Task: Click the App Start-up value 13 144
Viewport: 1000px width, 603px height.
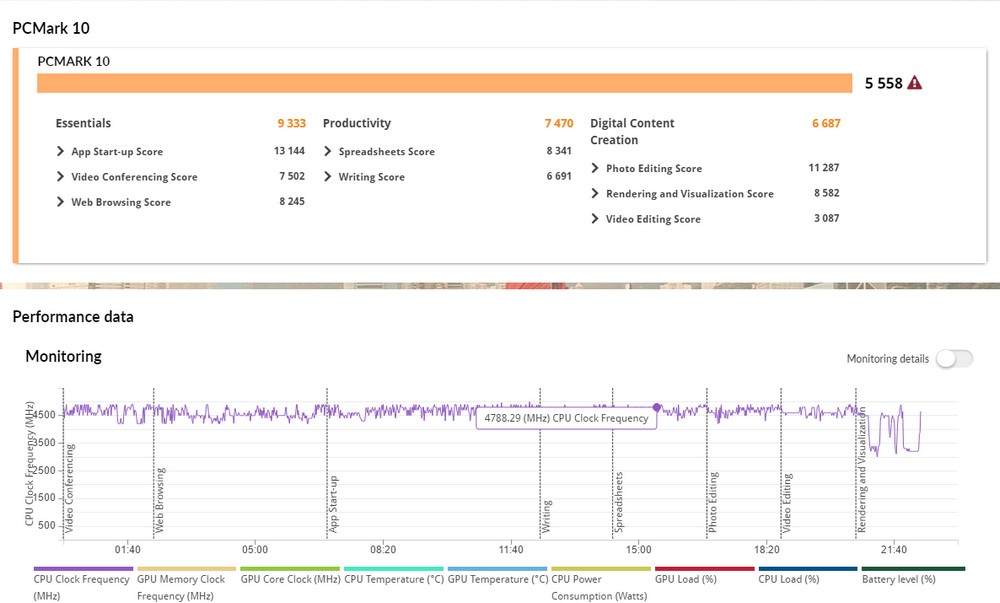Action: 289,151
